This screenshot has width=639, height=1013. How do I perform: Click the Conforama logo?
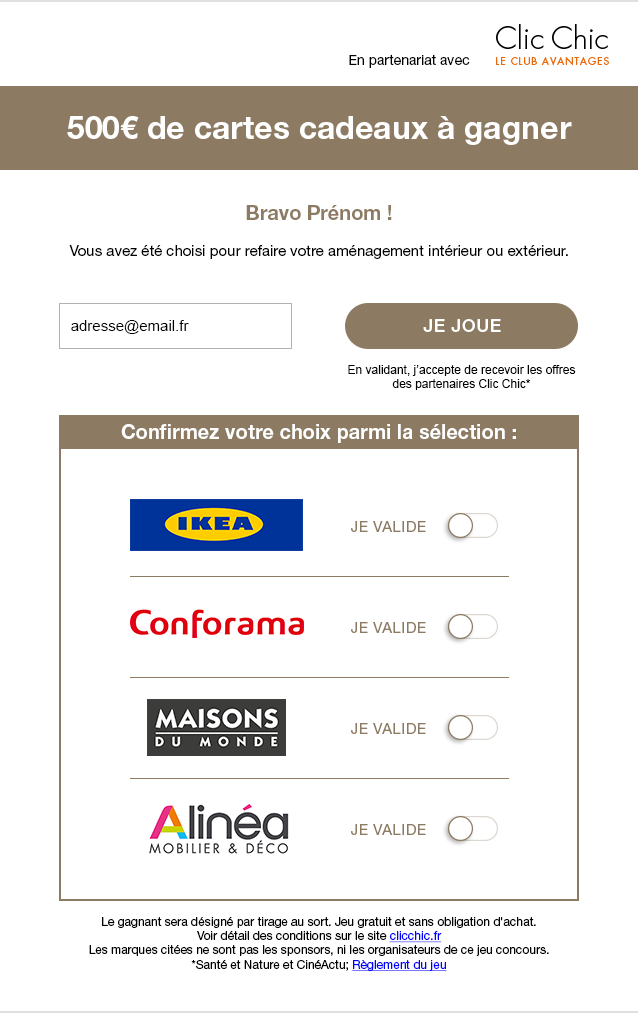(217, 624)
